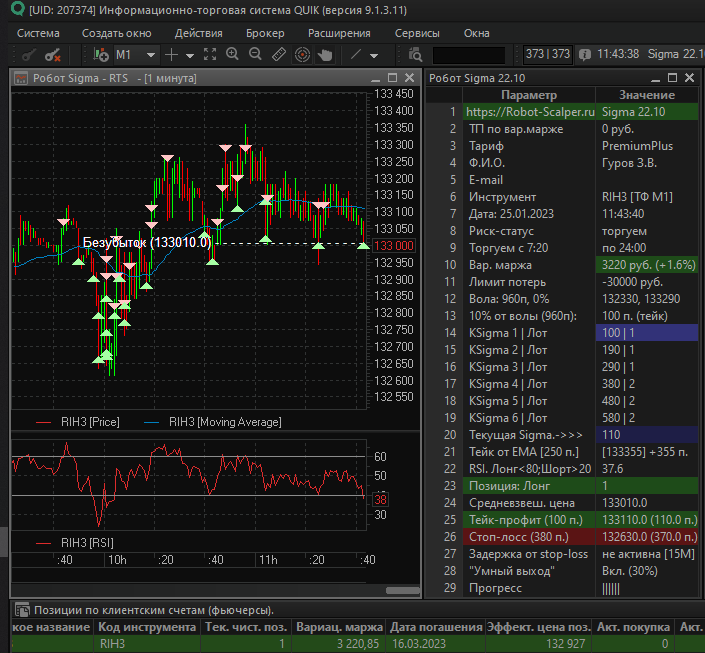The width and height of the screenshot is (705, 653).
Task: Click the RIH3 [Moving Average] legend entry
Action: coord(213,422)
